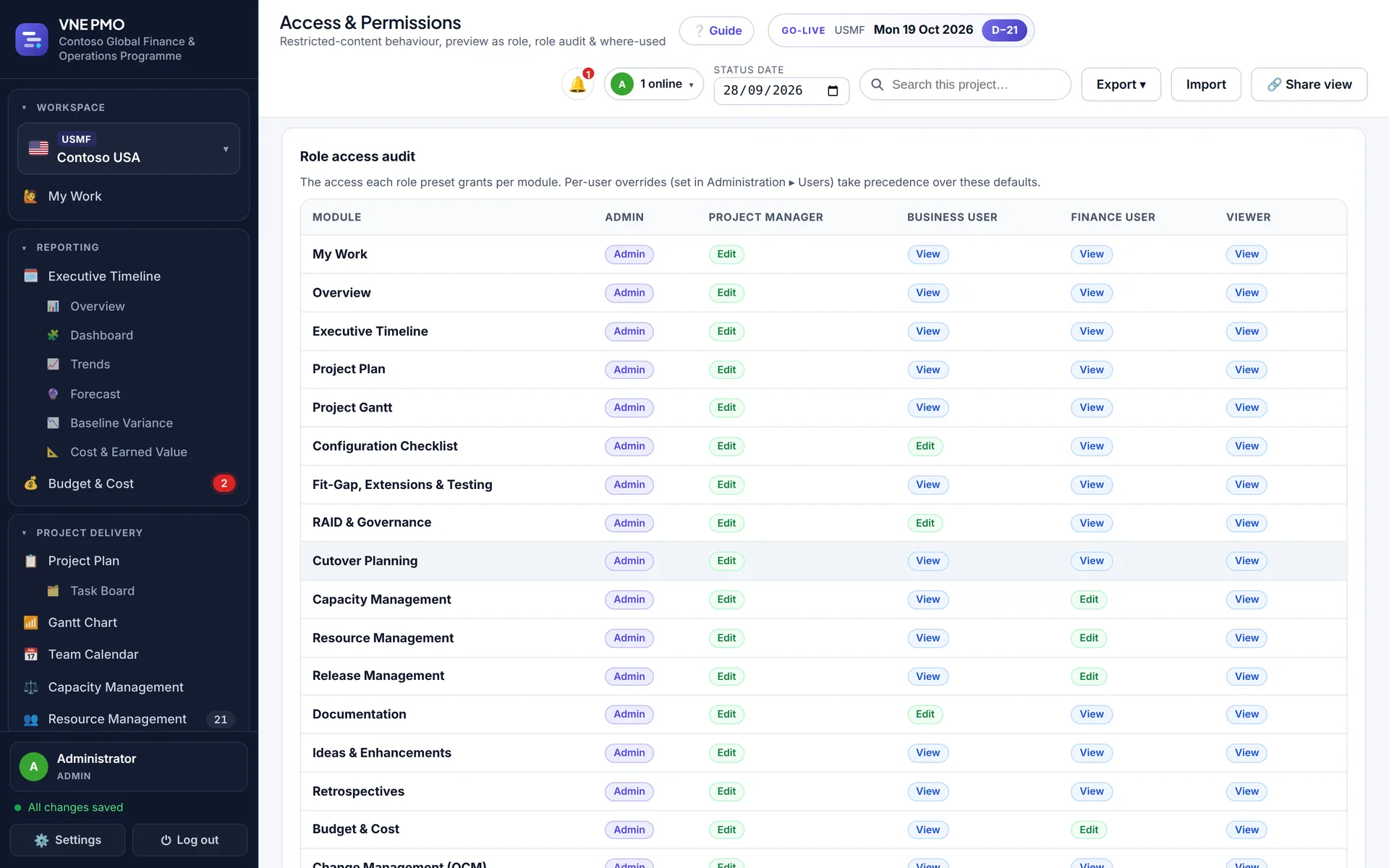Open the notifications bell

[577, 84]
